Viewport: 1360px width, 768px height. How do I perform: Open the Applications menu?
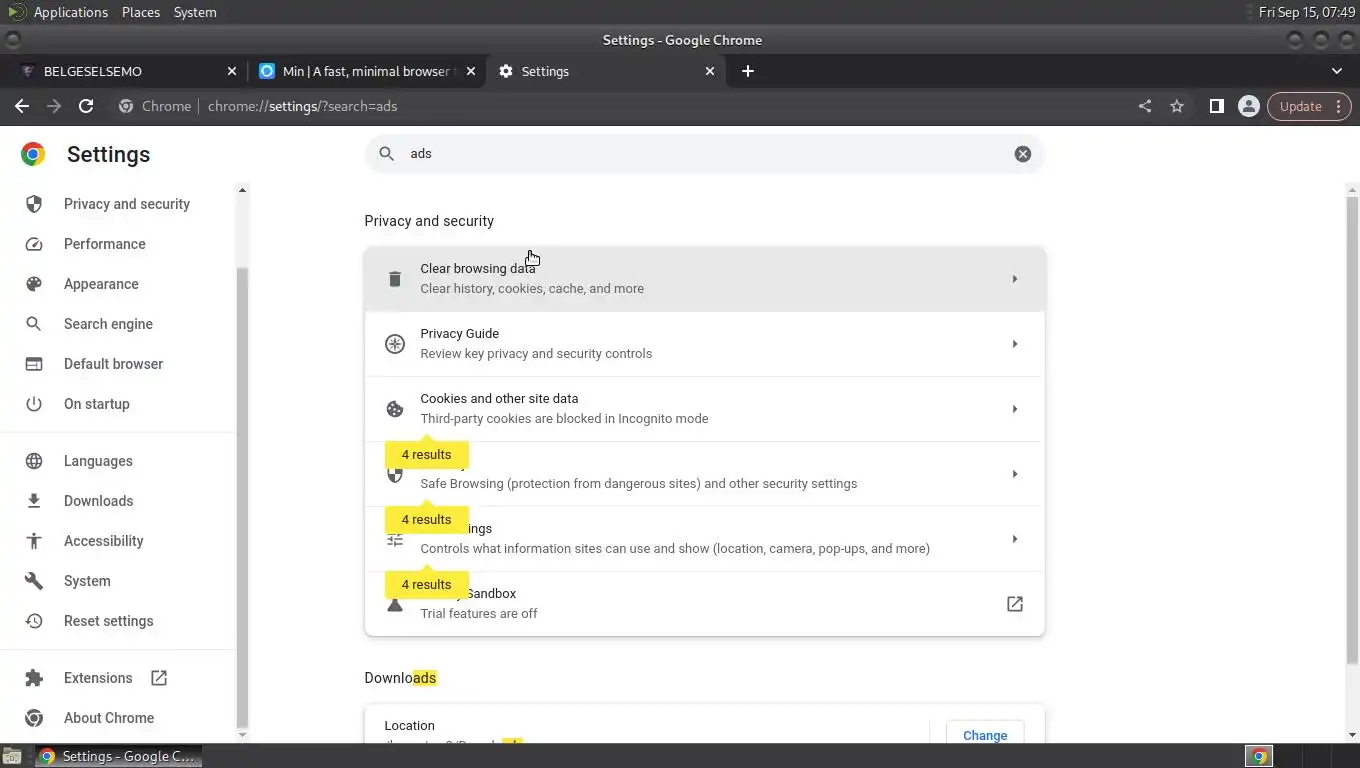[70, 12]
